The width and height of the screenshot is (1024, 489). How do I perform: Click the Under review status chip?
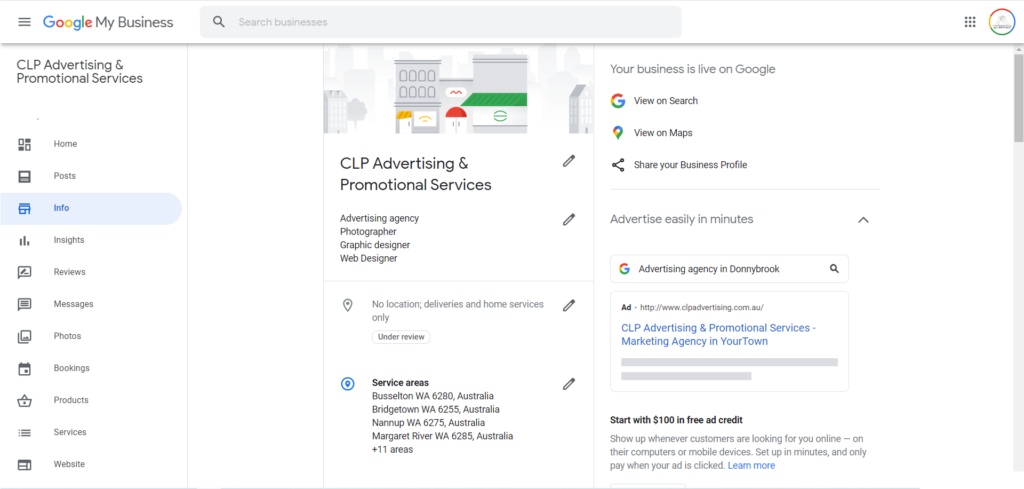click(401, 337)
